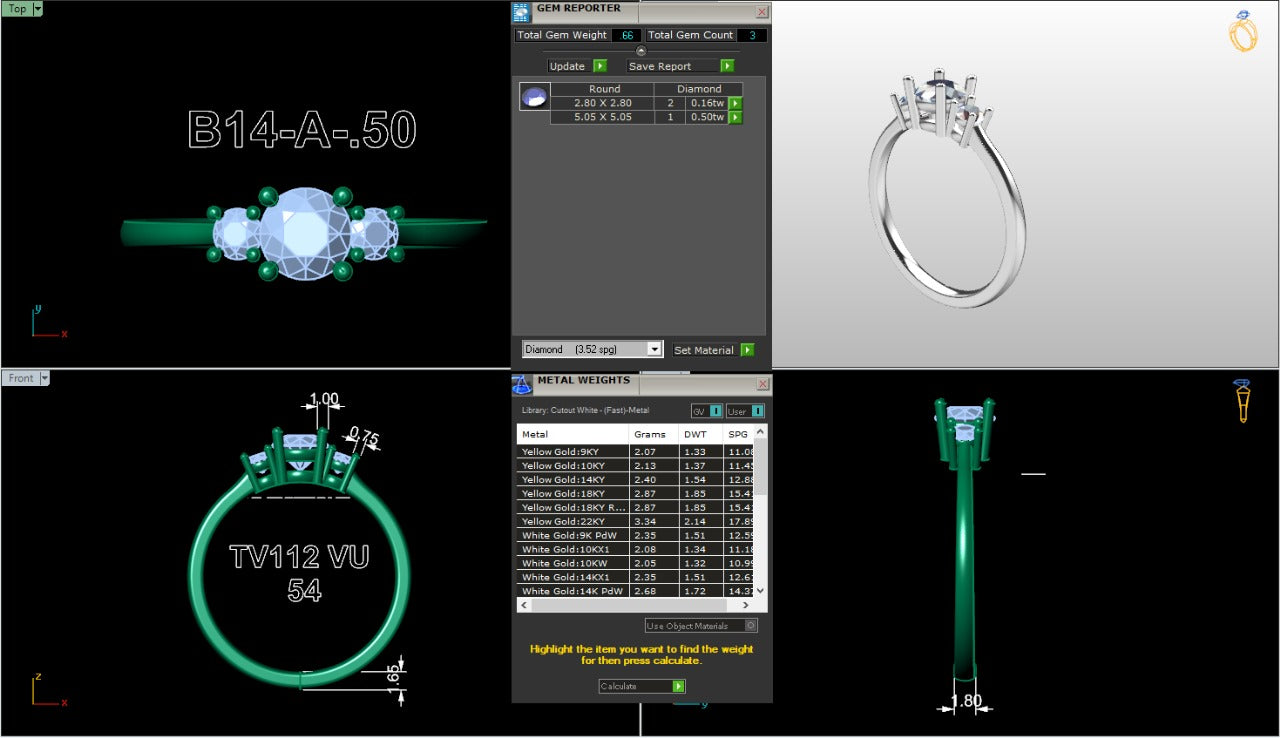Collapse Gem Reporter header with round chevron
Image resolution: width=1280 pixels, height=738 pixels.
[x=641, y=51]
